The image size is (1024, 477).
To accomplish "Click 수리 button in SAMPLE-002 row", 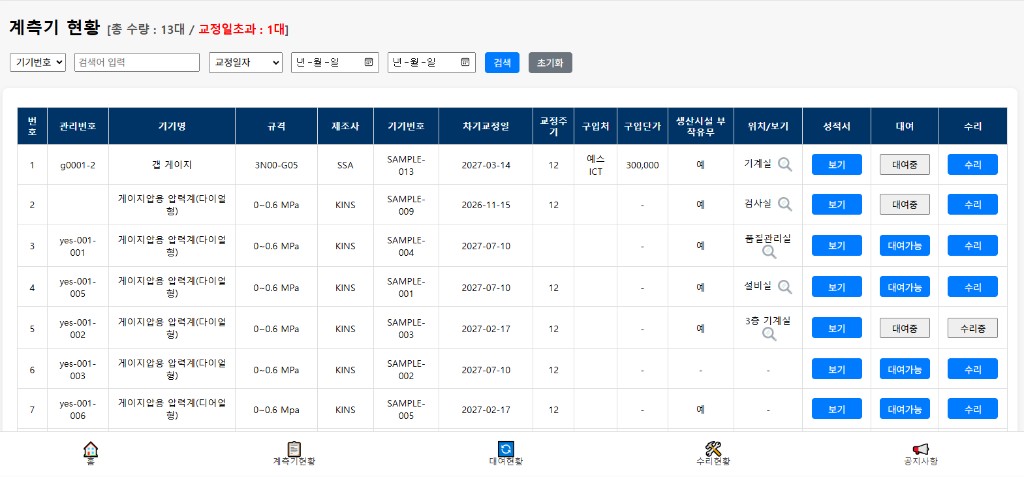I will tap(972, 369).
